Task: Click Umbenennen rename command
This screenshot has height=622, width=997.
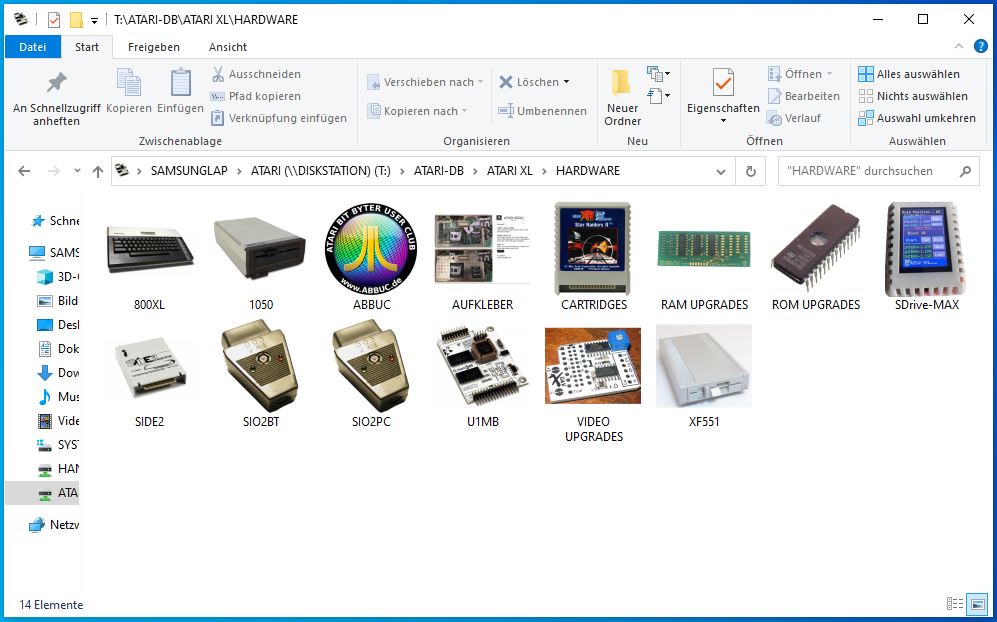Action: pos(542,111)
